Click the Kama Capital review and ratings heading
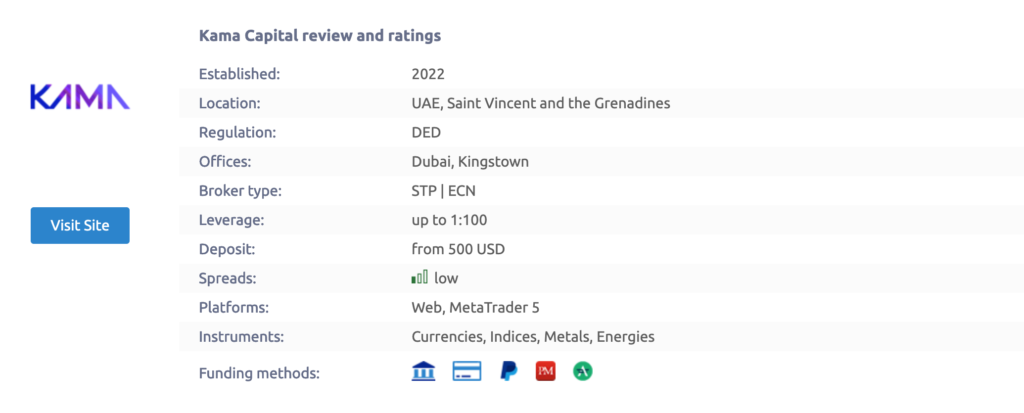Image resolution: width=1024 pixels, height=413 pixels. (320, 36)
